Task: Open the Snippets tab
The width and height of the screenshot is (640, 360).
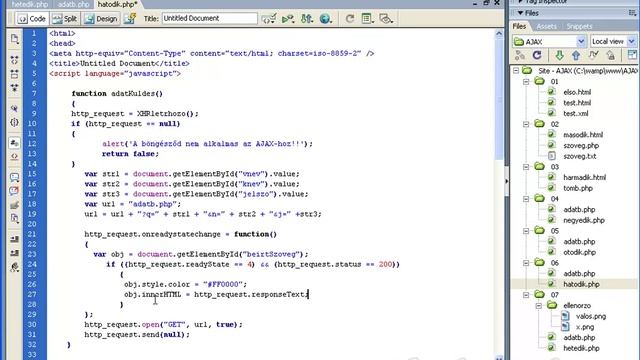Action: (579, 27)
